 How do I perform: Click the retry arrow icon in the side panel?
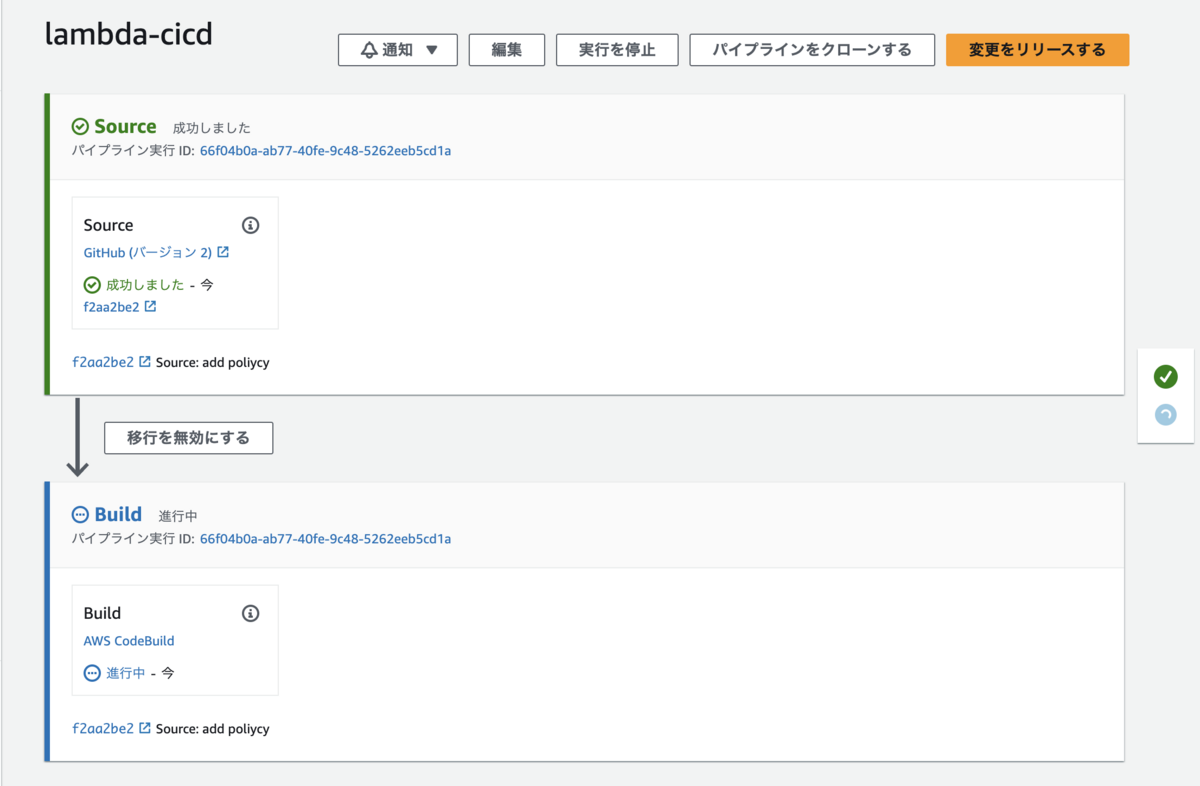[1165, 414]
